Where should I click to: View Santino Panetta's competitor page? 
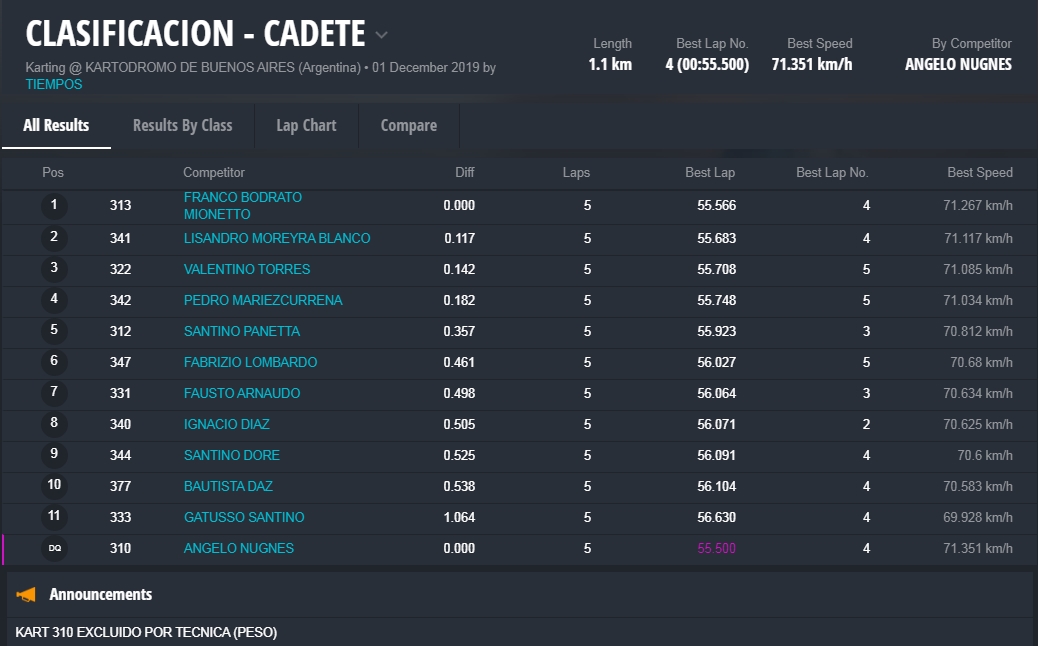click(x=242, y=331)
